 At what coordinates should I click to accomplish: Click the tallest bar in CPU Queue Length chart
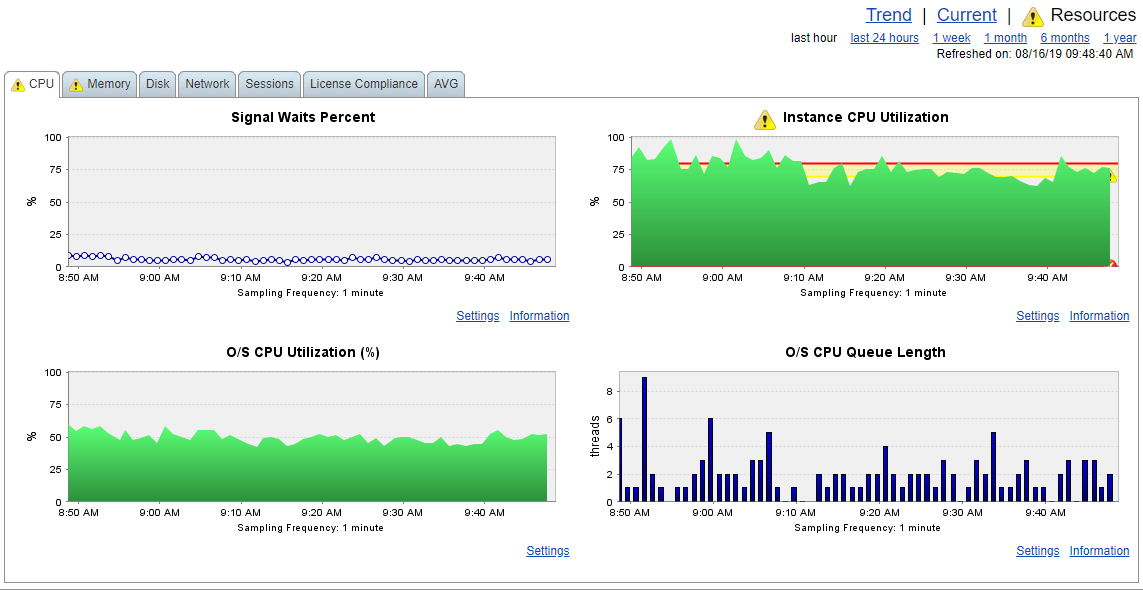pos(644,439)
